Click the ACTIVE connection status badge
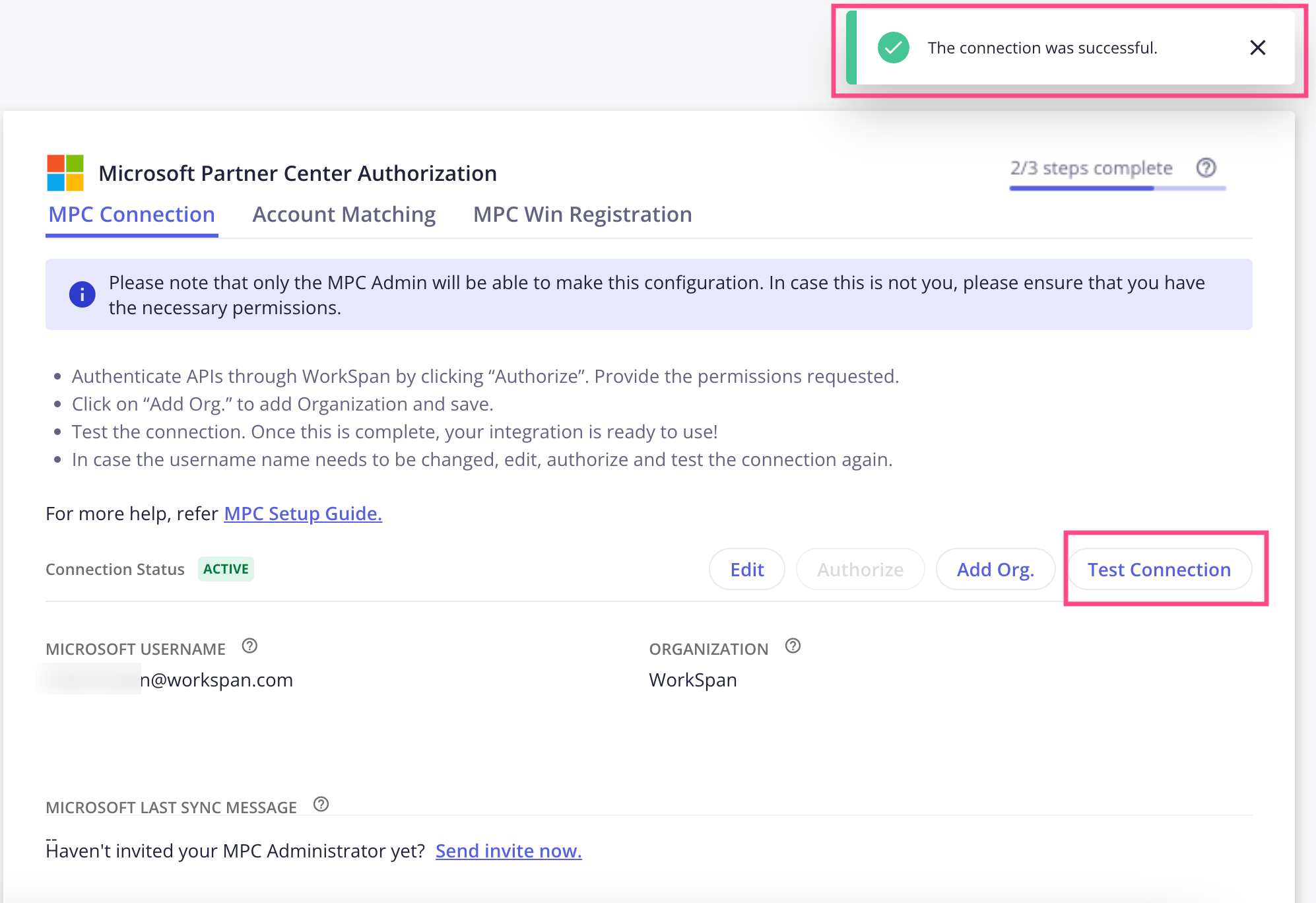Viewport: 1316px width, 903px height. (x=226, y=569)
